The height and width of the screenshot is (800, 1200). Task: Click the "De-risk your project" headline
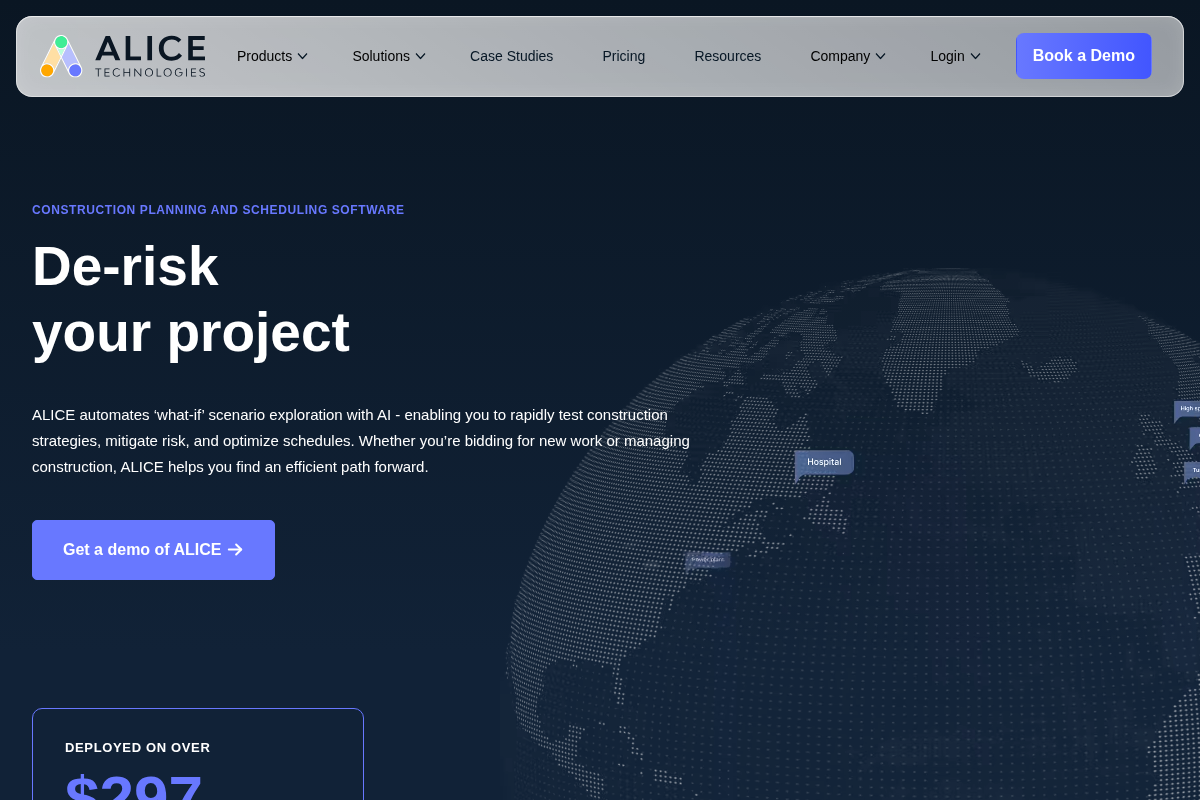191,299
